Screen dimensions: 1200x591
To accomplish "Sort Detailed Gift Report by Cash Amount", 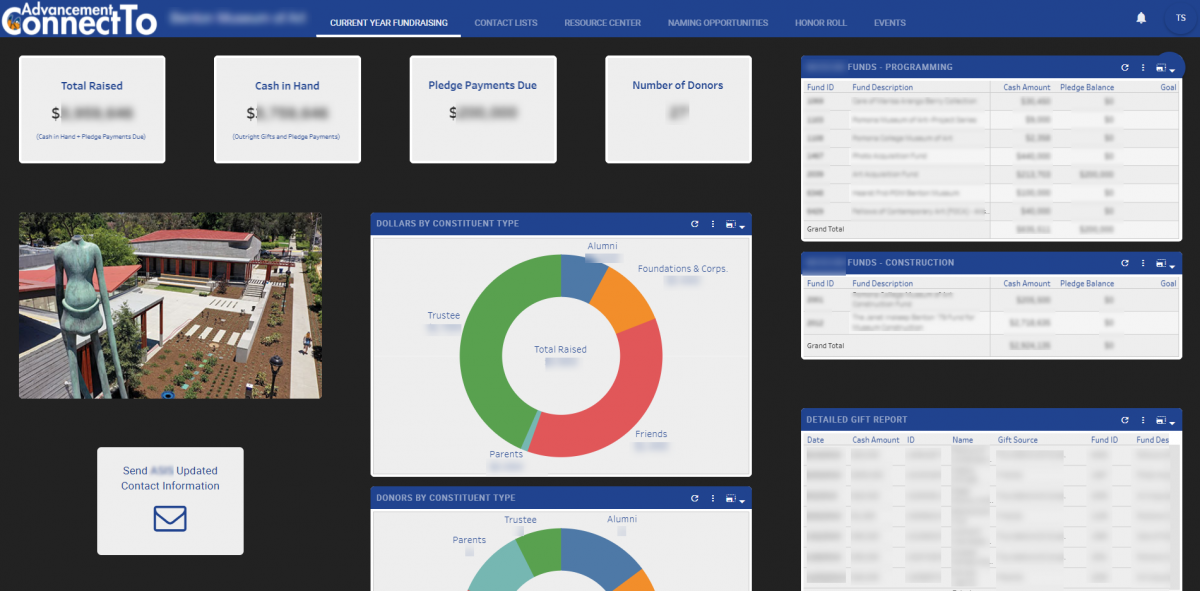I will pos(876,440).
